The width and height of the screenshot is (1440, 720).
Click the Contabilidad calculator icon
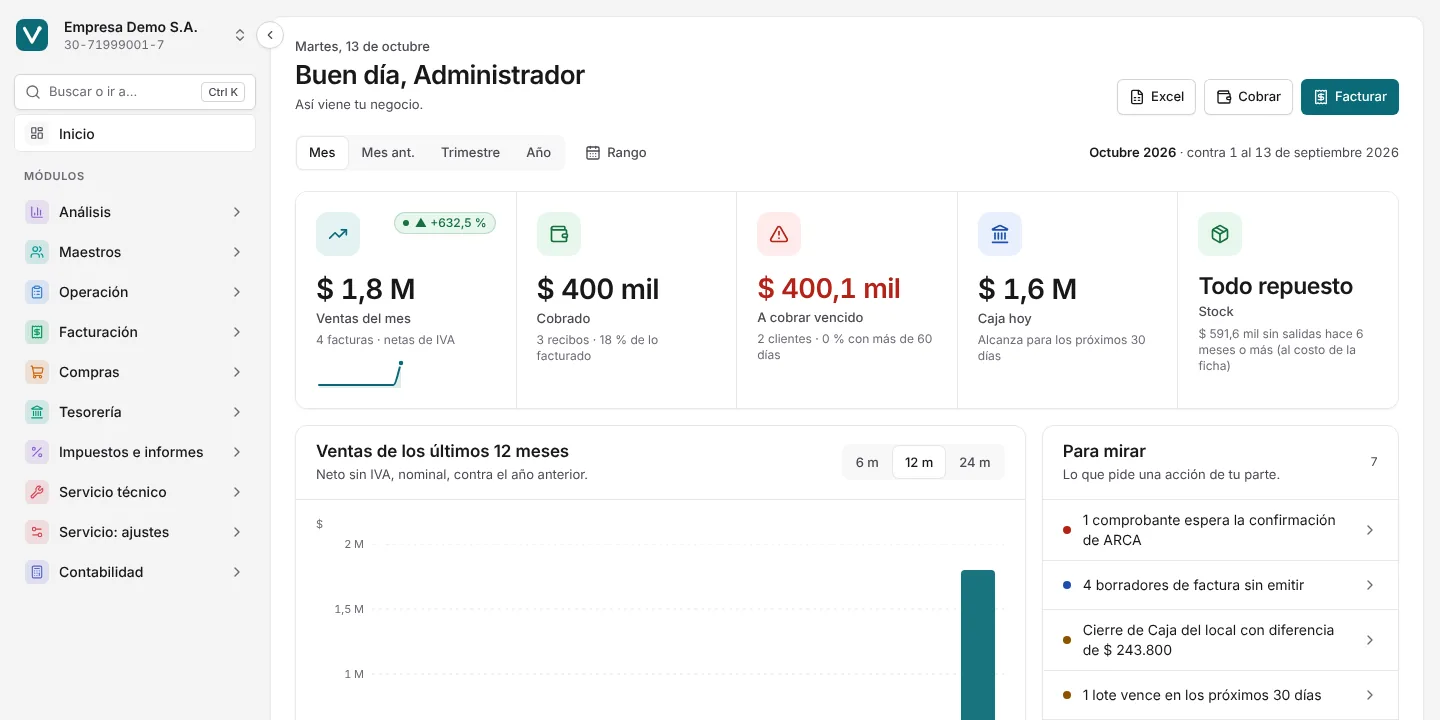(37, 572)
